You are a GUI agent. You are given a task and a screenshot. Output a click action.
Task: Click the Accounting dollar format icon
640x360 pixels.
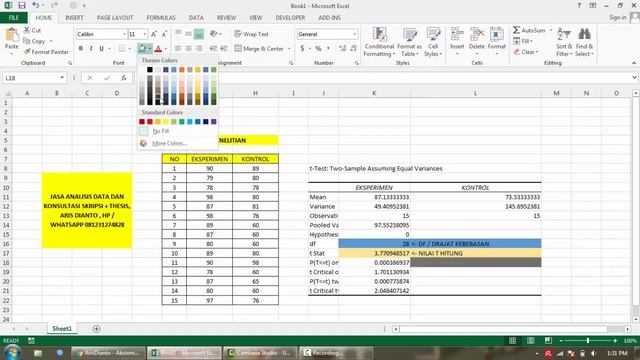tap(302, 49)
